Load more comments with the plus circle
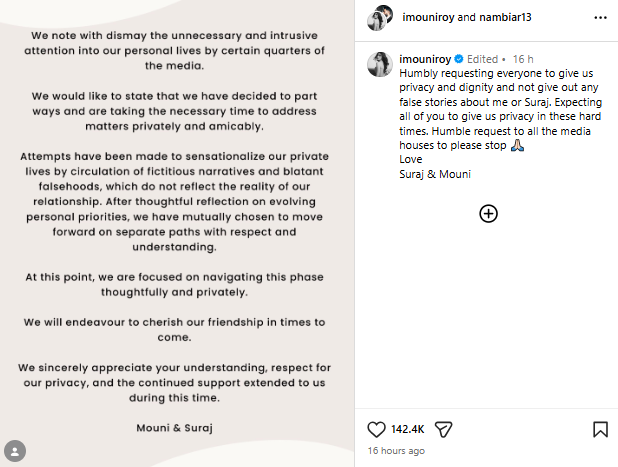Screen dimensions: 618x467 tap(488, 214)
